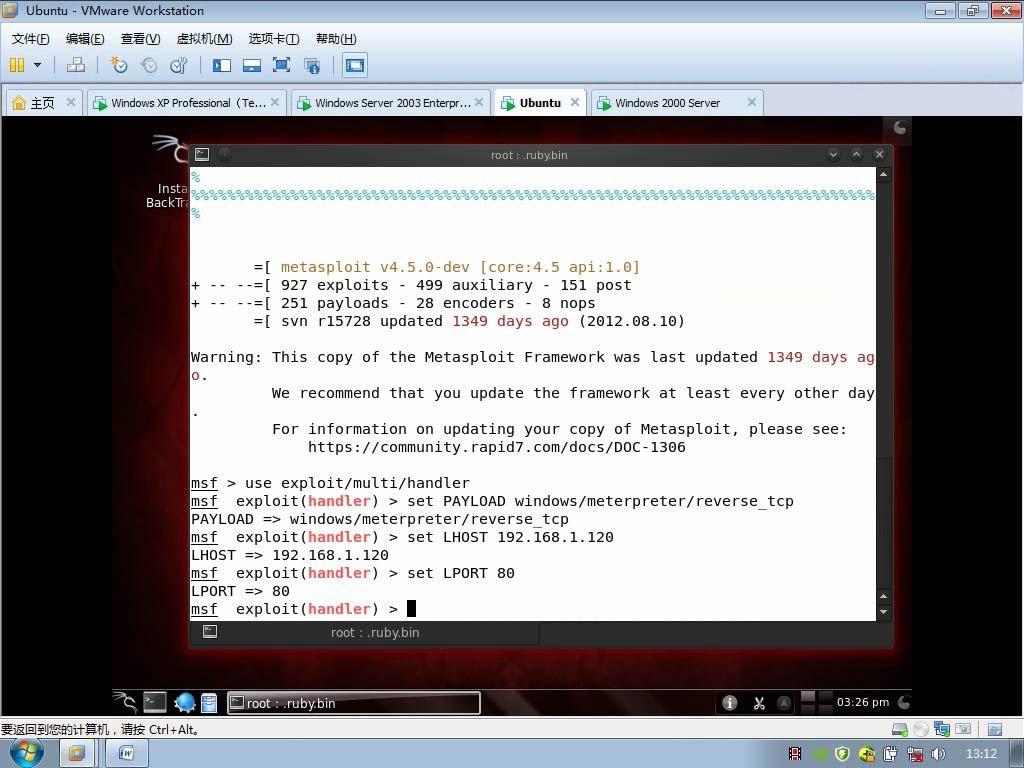Click the round titlebar button beside the terminal menu icon
The width and height of the screenshot is (1024, 768).
point(224,155)
